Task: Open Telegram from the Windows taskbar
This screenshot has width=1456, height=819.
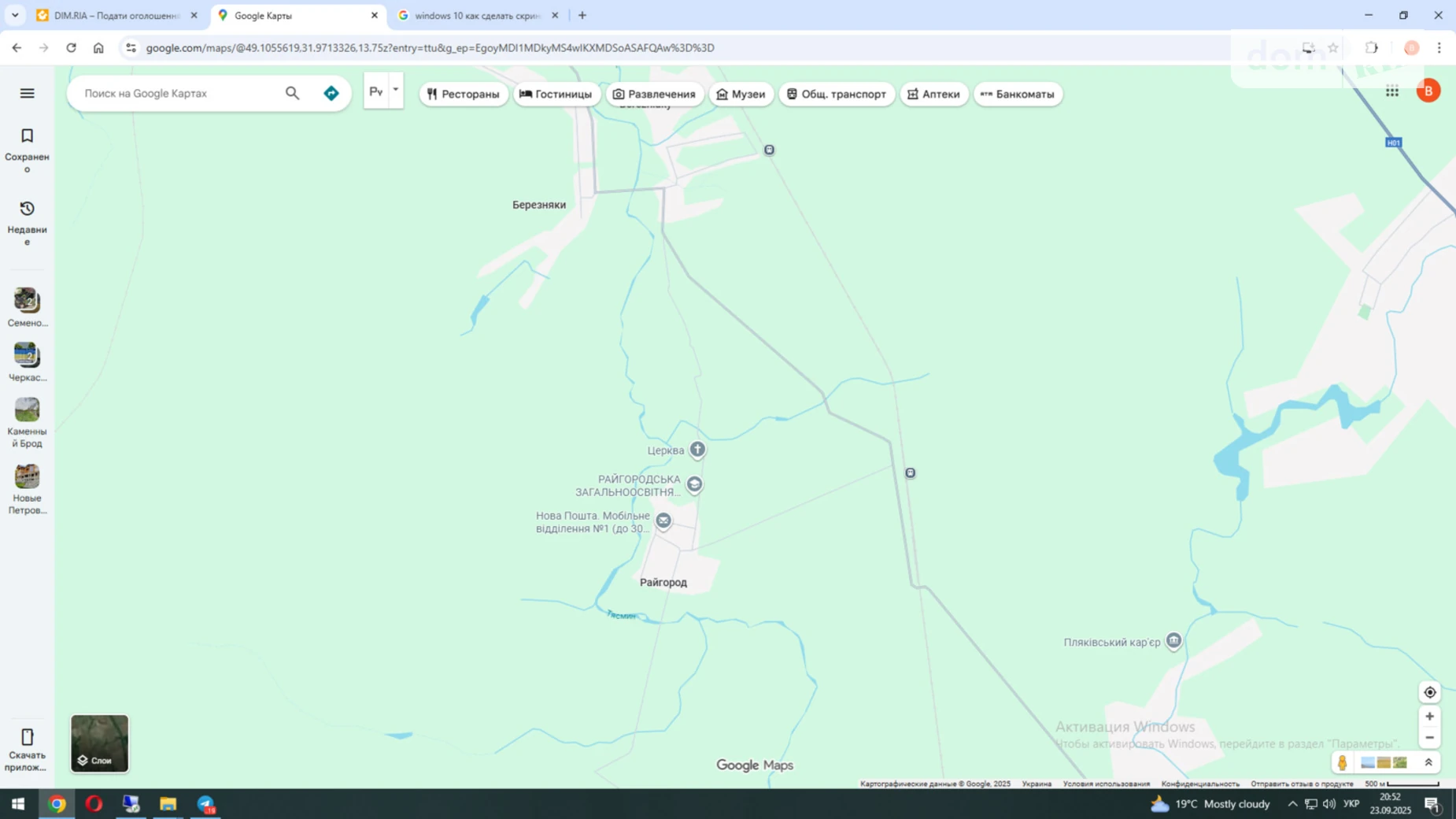Action: 205,804
